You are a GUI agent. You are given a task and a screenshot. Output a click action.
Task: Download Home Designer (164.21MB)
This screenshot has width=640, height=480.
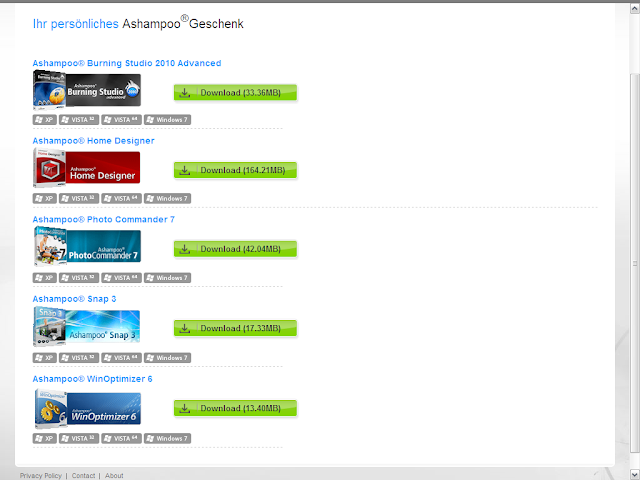pyautogui.click(x=235, y=170)
